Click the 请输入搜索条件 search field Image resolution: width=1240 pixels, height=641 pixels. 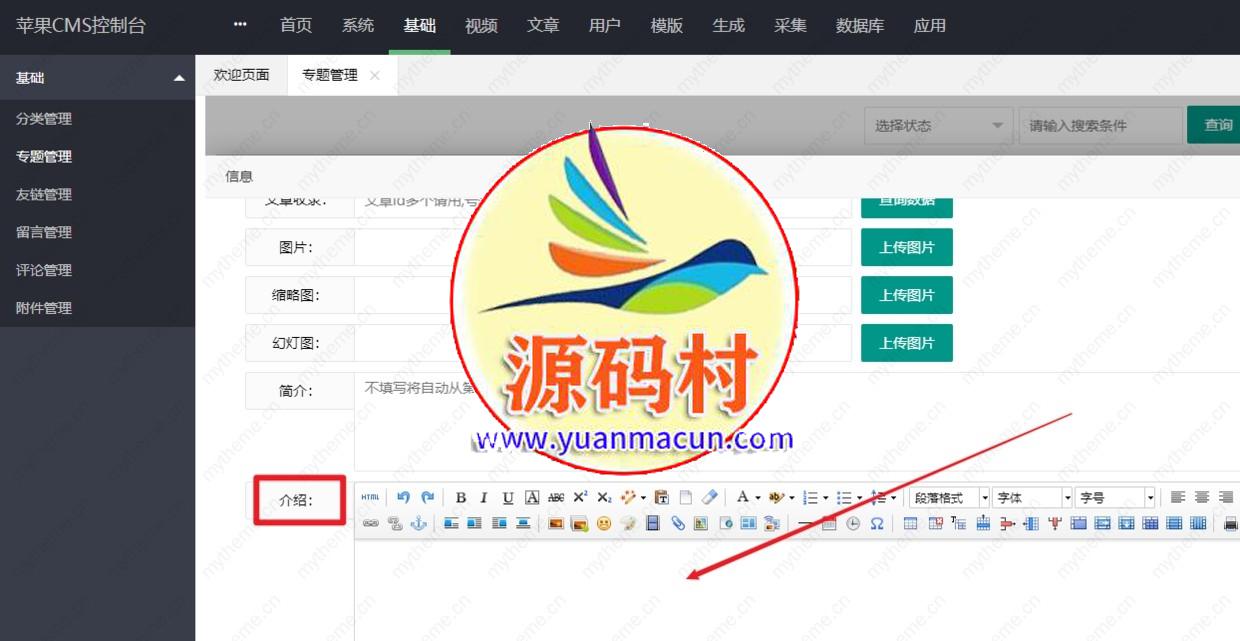click(x=1100, y=125)
